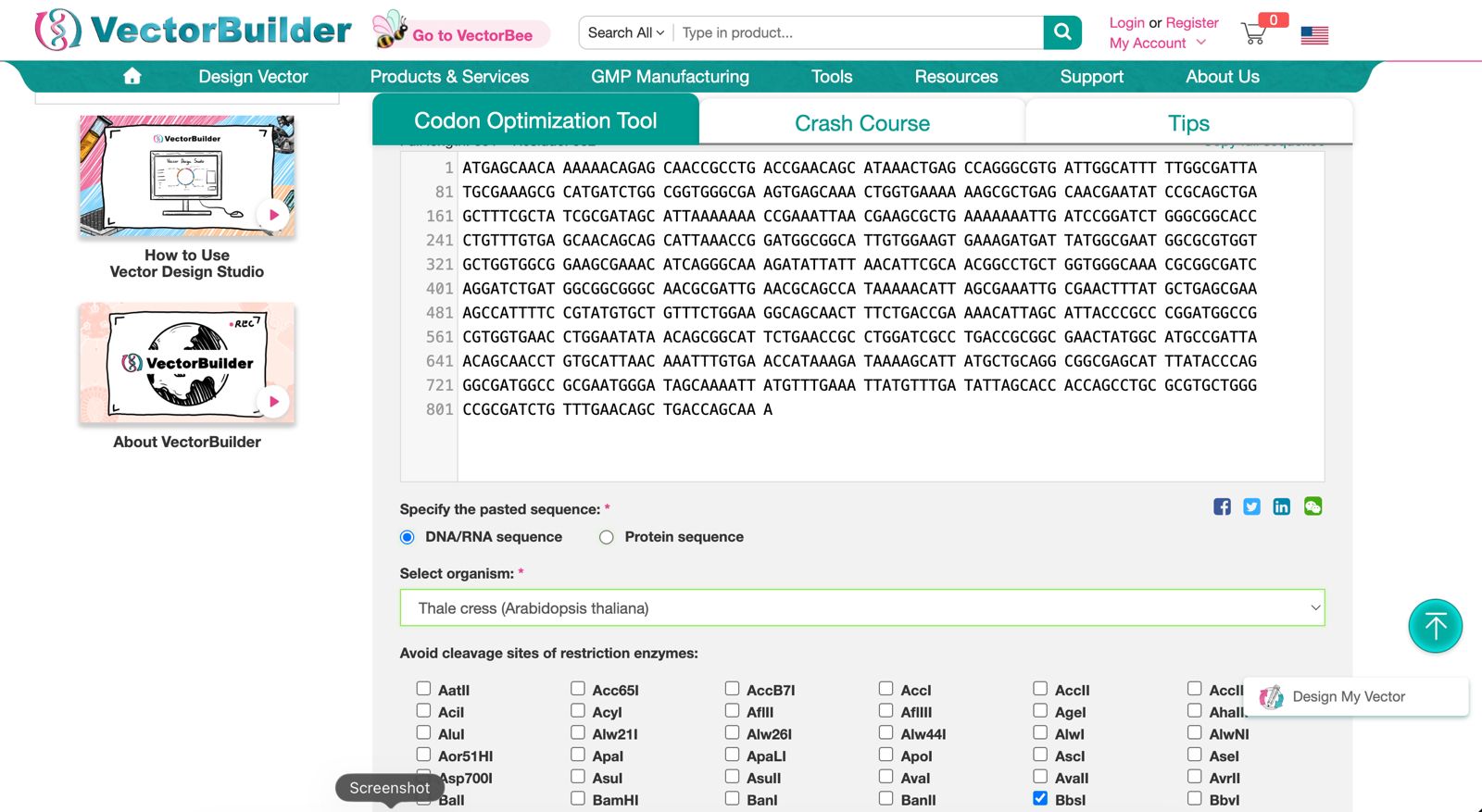Tick the Acc65I checkbox
1482x812 pixels.
(578, 688)
